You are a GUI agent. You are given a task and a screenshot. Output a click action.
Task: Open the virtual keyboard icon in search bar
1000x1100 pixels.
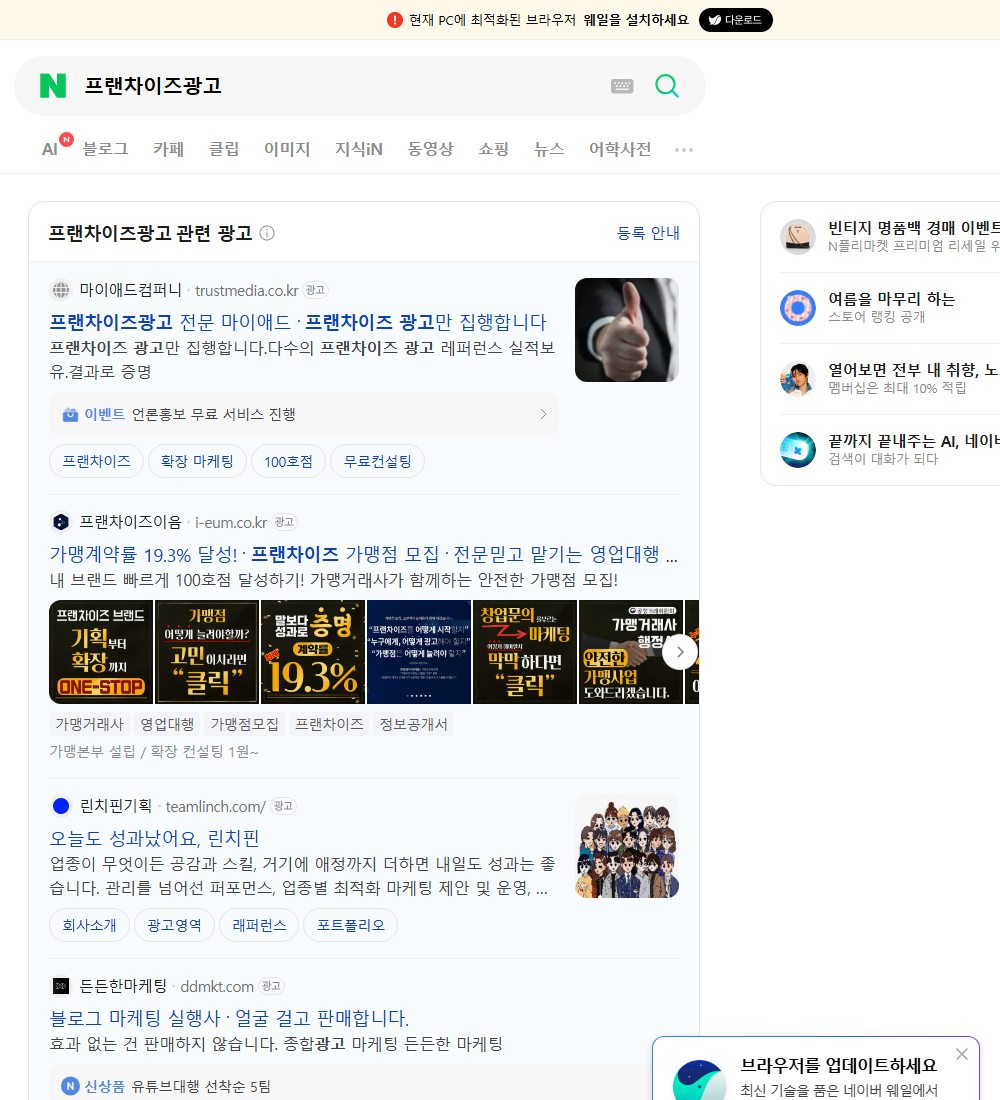pos(622,86)
